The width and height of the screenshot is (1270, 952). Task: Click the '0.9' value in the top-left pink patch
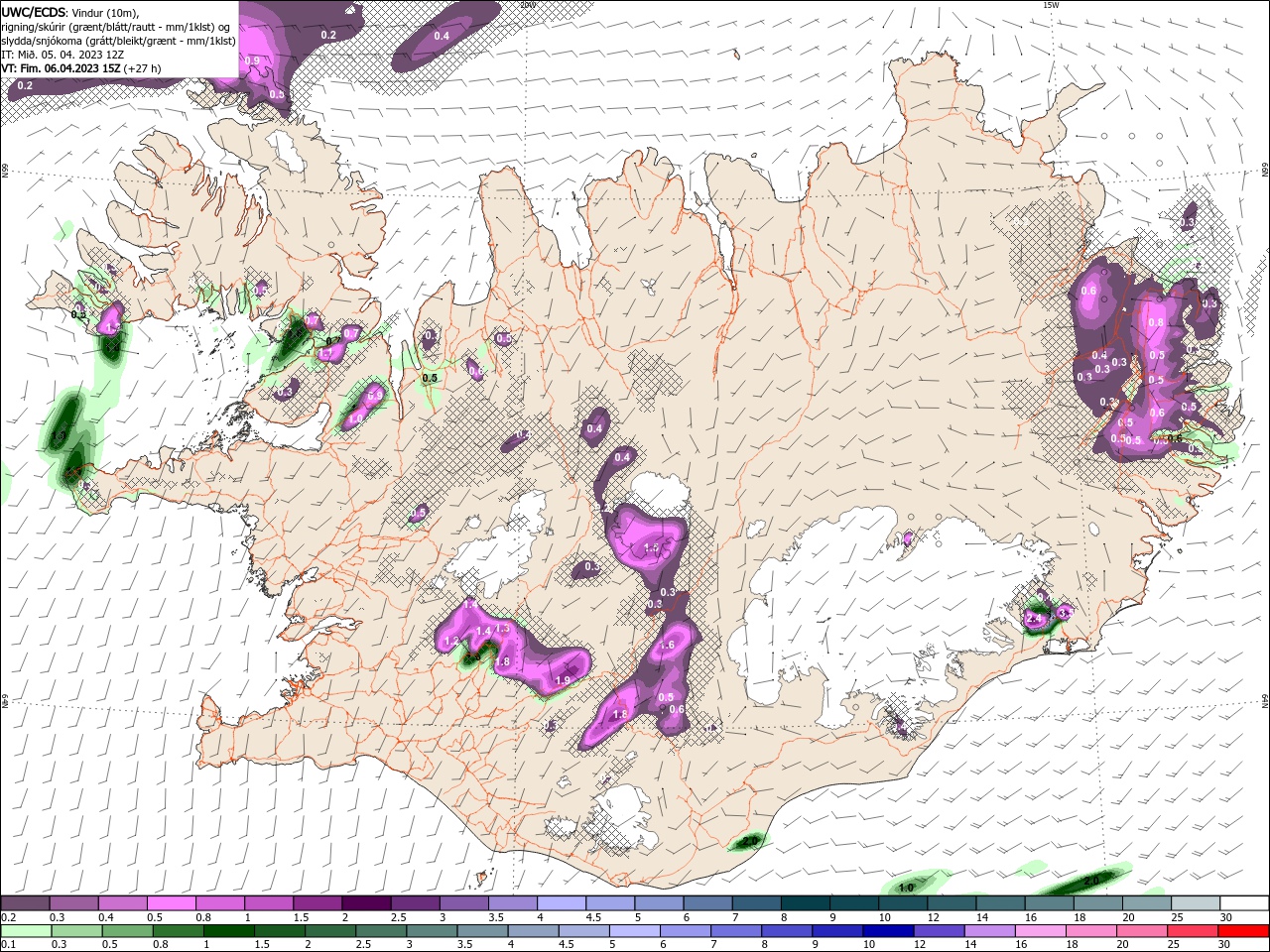(x=252, y=60)
